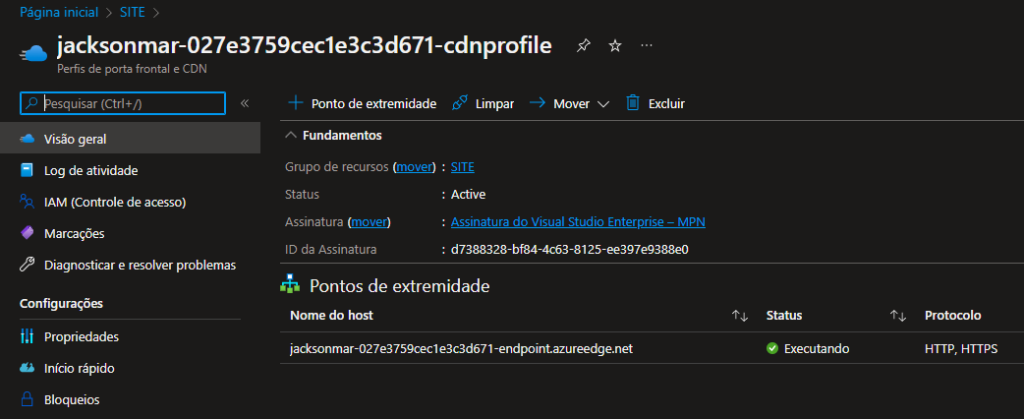Click the Nome do host column header
The height and width of the screenshot is (419, 1024).
tap(331, 315)
